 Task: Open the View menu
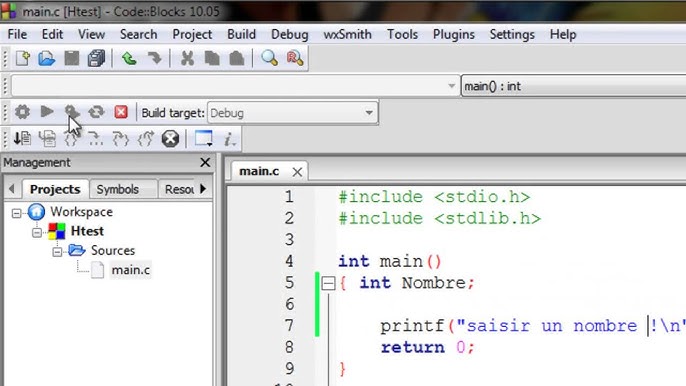[x=91, y=34]
